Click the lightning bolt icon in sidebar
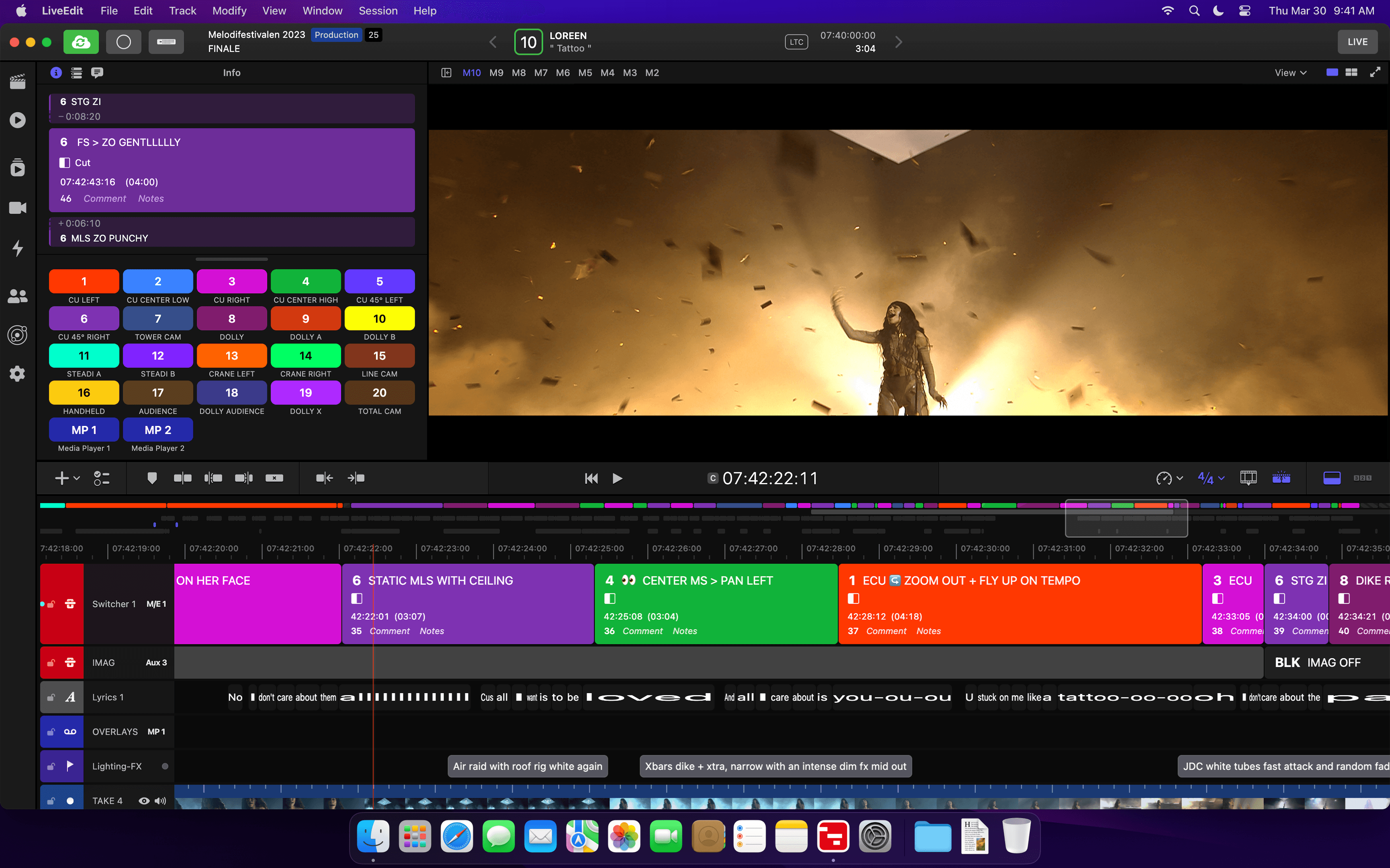This screenshot has height=868, width=1390. pos(17,249)
